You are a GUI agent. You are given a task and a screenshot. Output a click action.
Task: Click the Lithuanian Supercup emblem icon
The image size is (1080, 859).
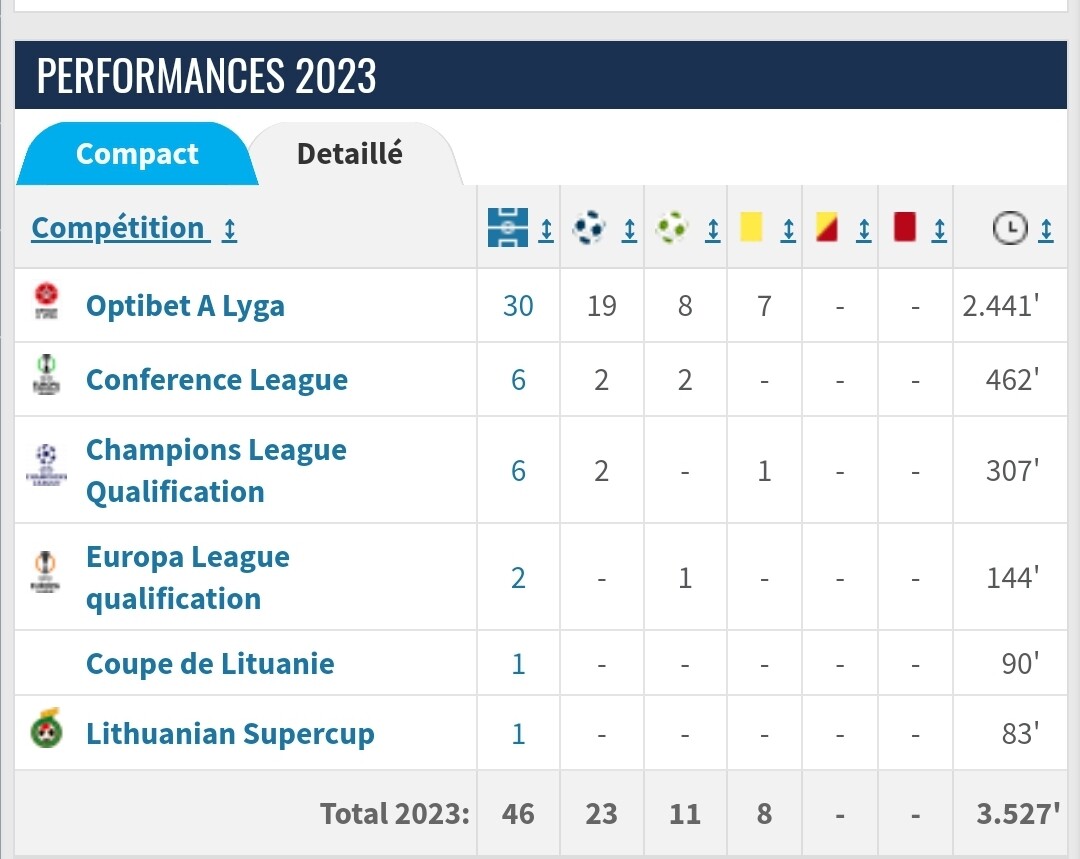(47, 728)
